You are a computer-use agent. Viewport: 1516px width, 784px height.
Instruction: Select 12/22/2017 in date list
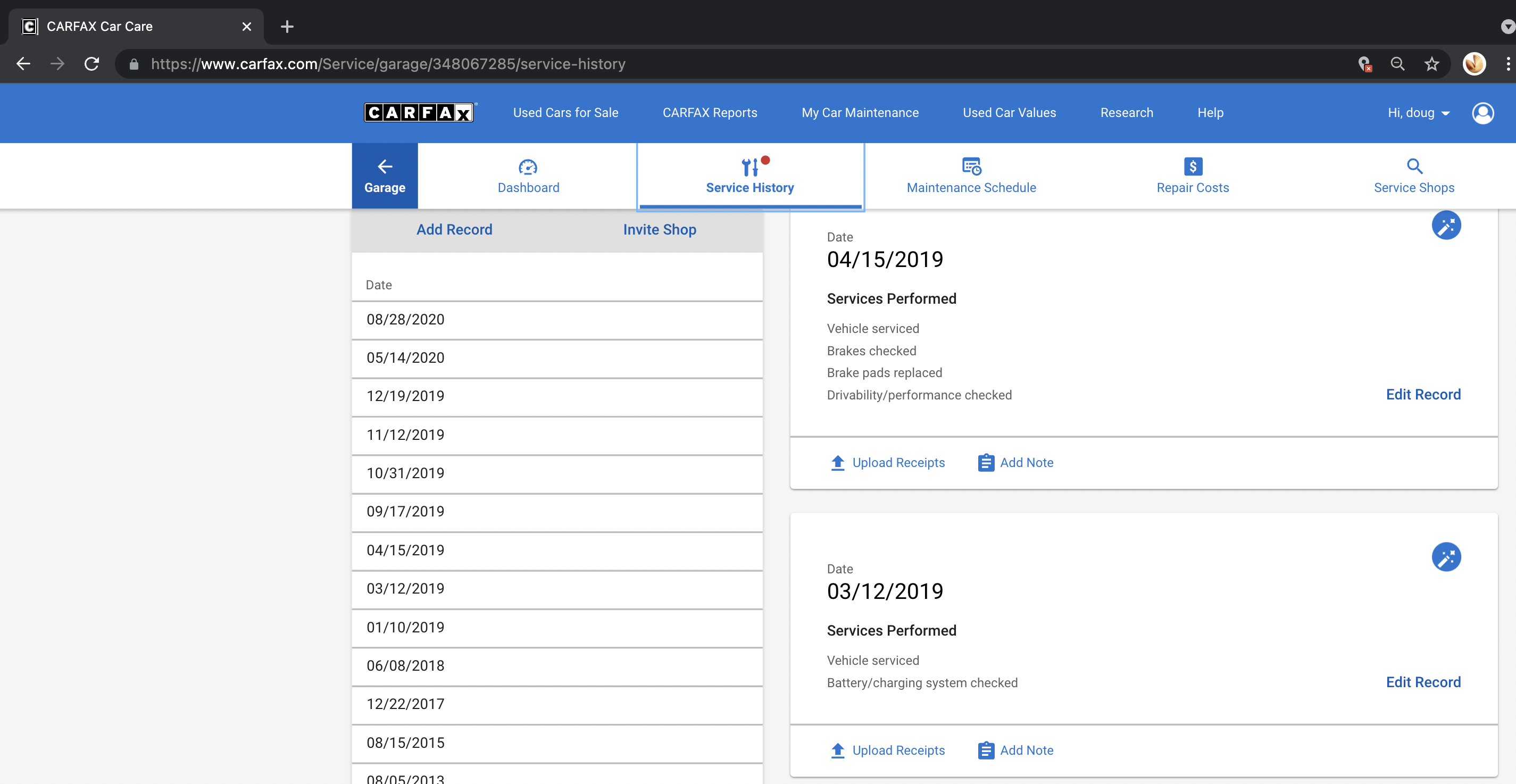(x=557, y=704)
